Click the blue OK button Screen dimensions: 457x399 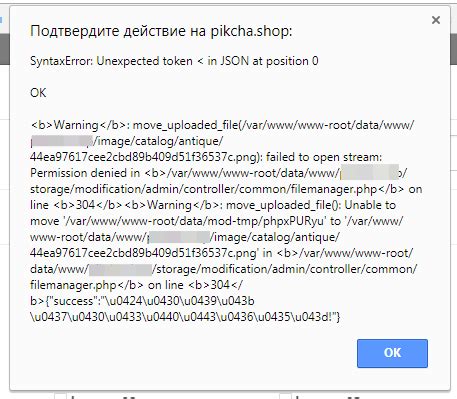(x=392, y=353)
